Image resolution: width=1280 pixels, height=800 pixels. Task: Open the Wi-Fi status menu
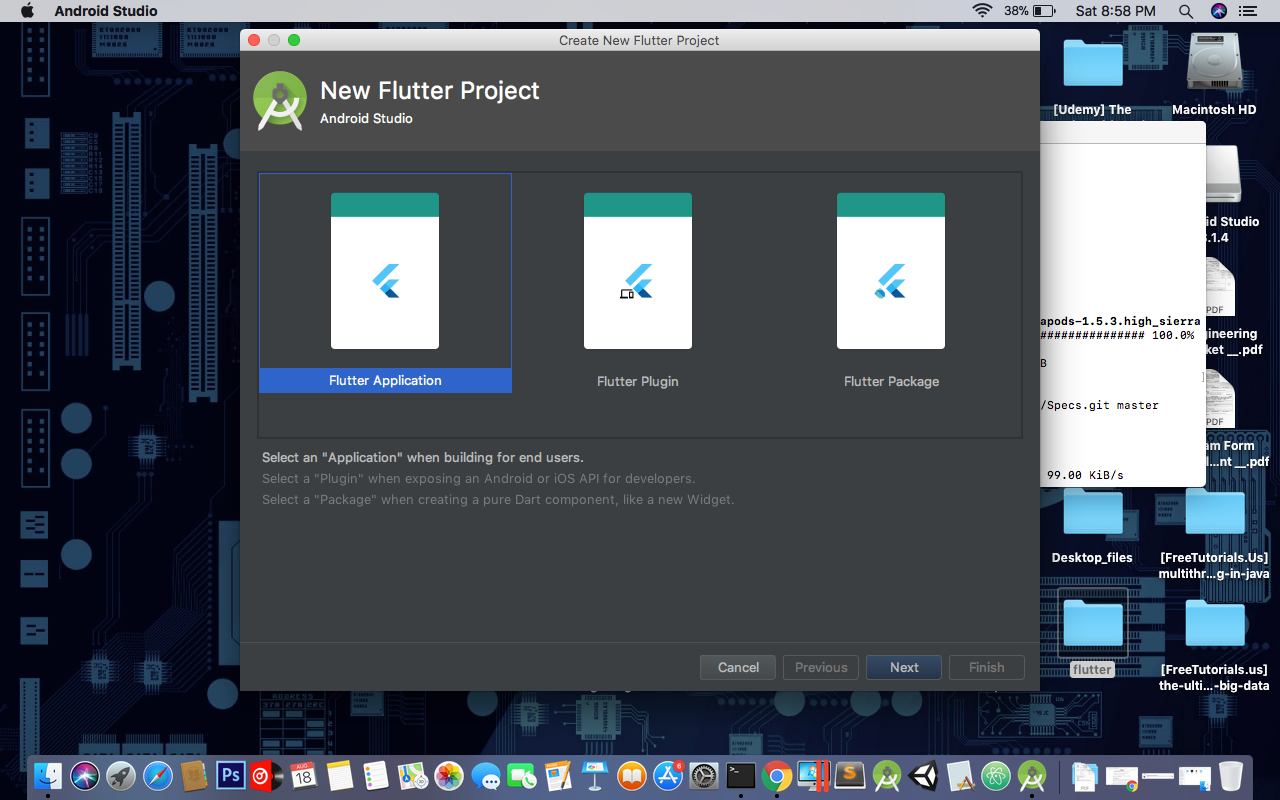tap(981, 11)
